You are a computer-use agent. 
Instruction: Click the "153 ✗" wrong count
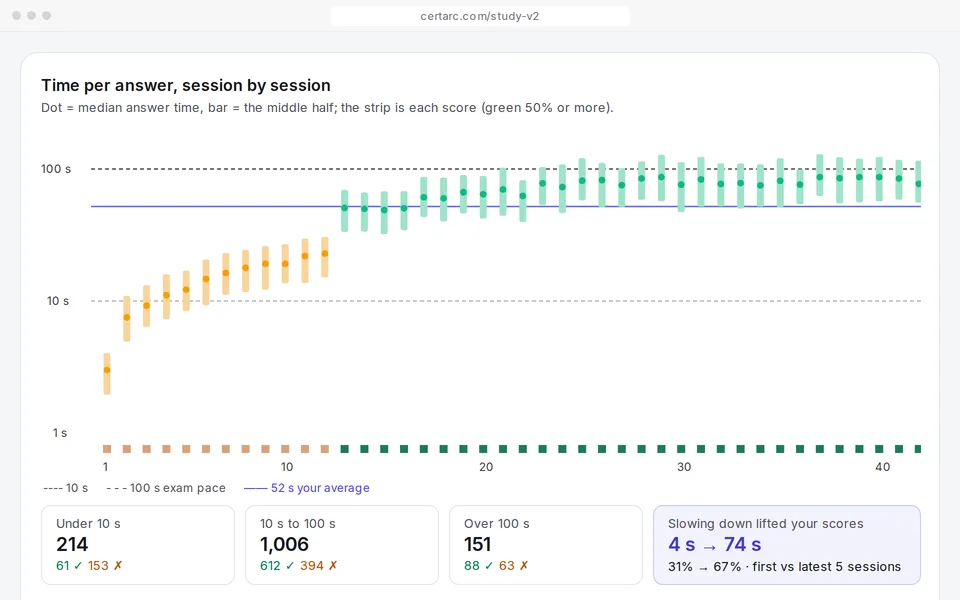[x=105, y=566]
